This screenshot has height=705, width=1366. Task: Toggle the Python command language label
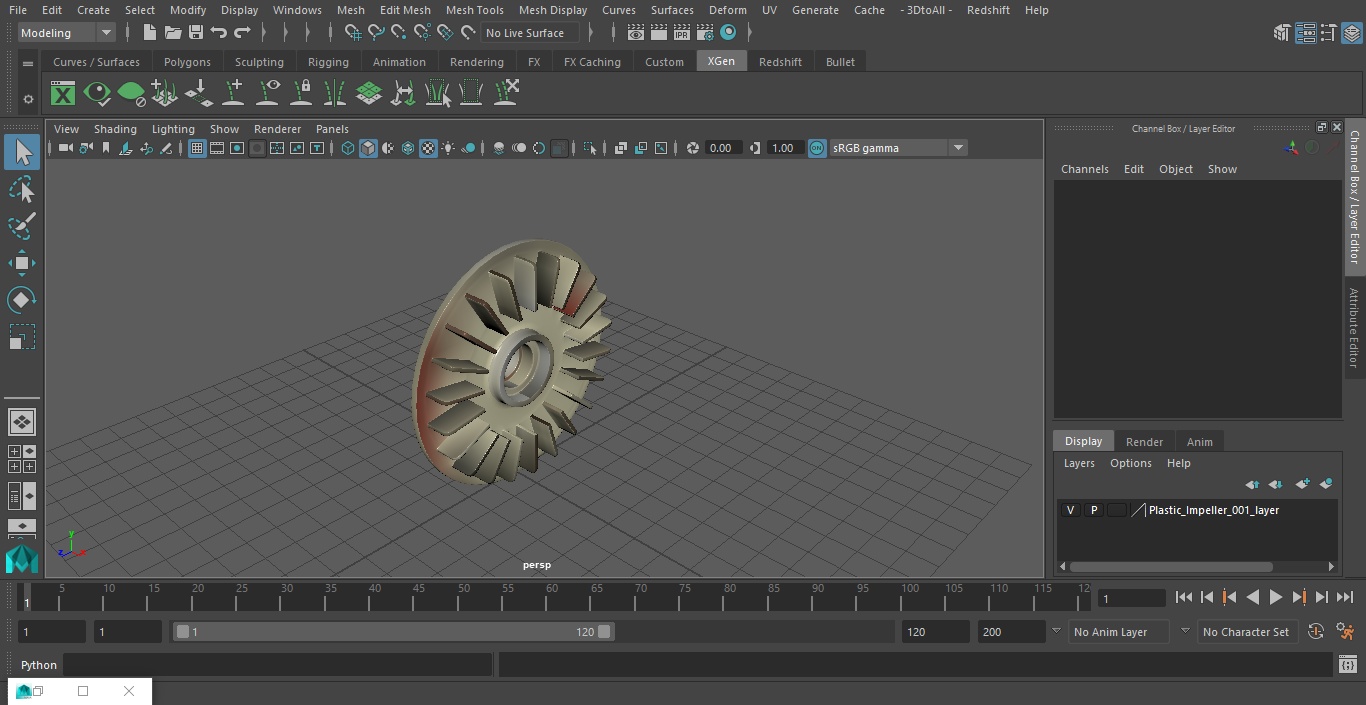click(39, 665)
